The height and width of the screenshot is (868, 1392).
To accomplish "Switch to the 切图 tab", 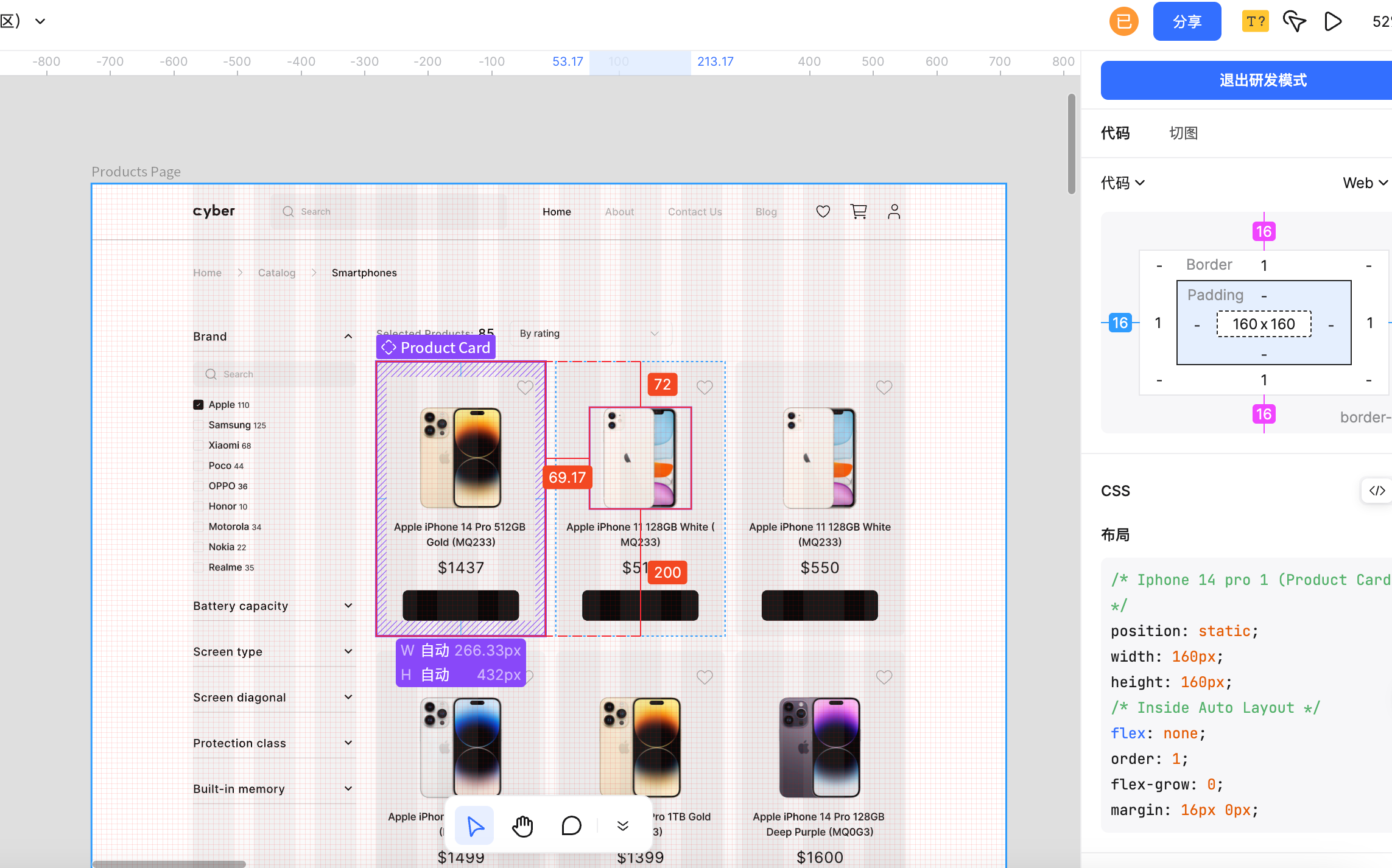I will pyautogui.click(x=1184, y=133).
